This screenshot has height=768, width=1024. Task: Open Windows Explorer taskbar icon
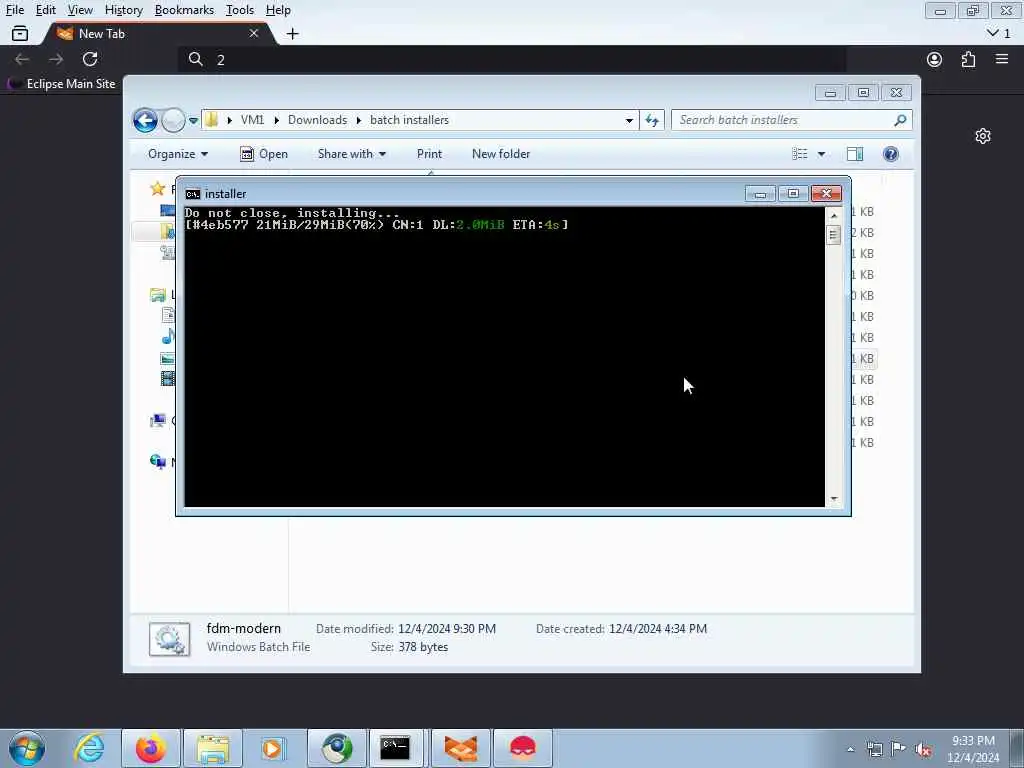[x=213, y=748]
